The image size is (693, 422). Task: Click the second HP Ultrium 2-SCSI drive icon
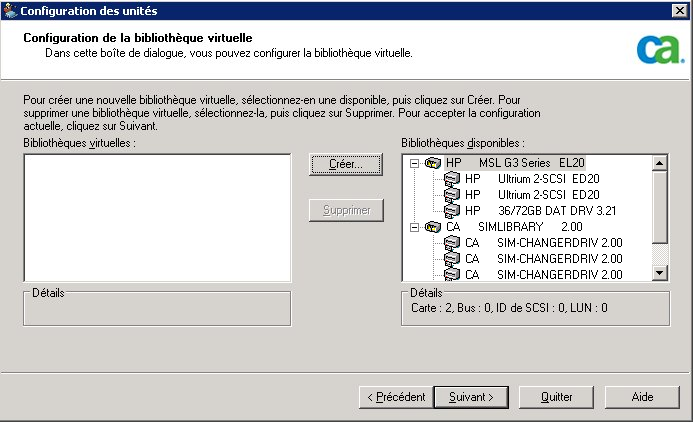(x=452, y=195)
